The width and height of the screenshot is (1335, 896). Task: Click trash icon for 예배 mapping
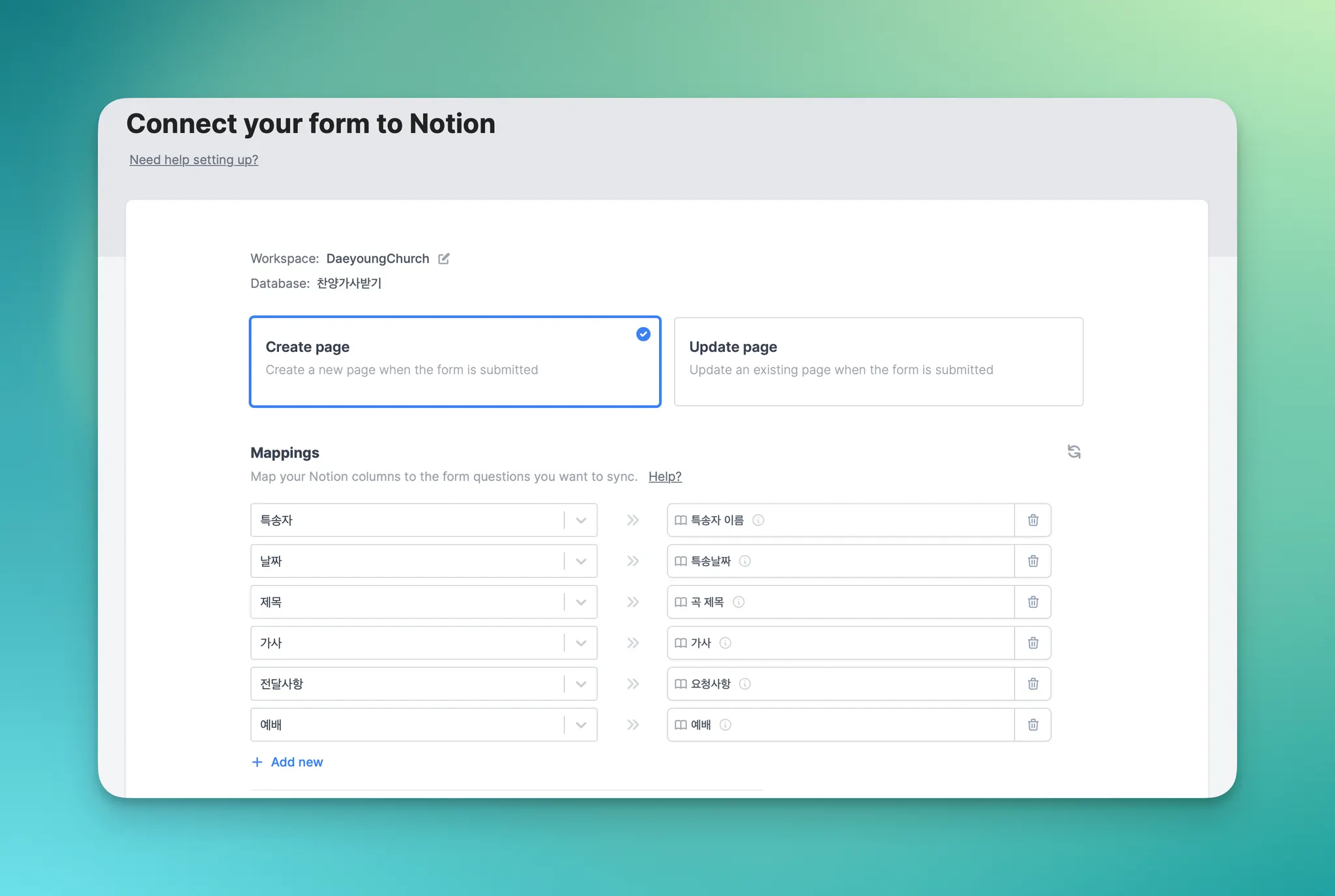tap(1033, 725)
